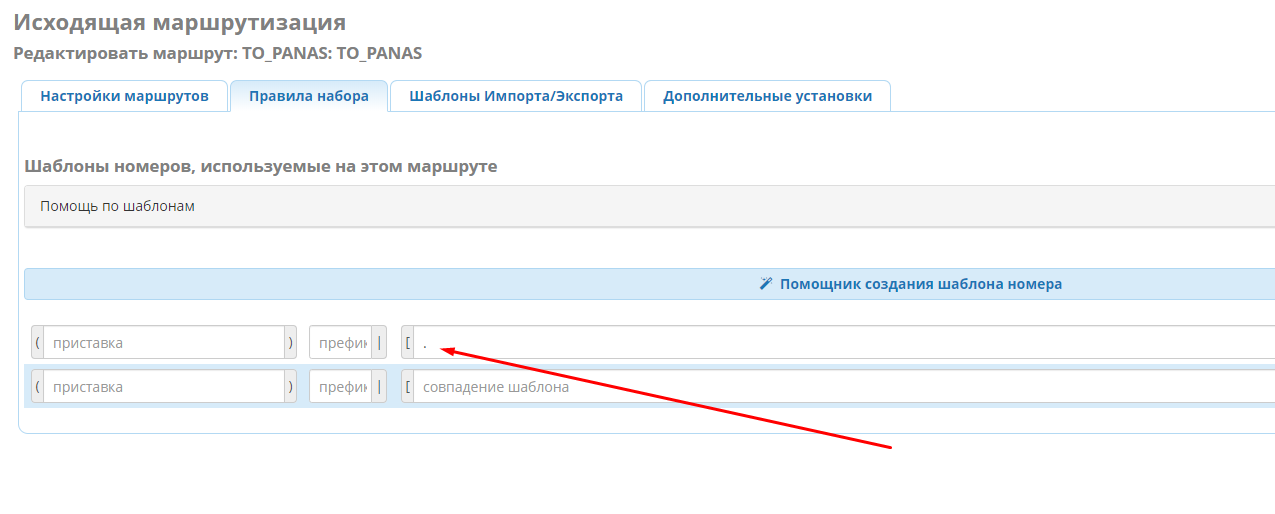Click the empty совпадение шаблона field

pos(840,387)
